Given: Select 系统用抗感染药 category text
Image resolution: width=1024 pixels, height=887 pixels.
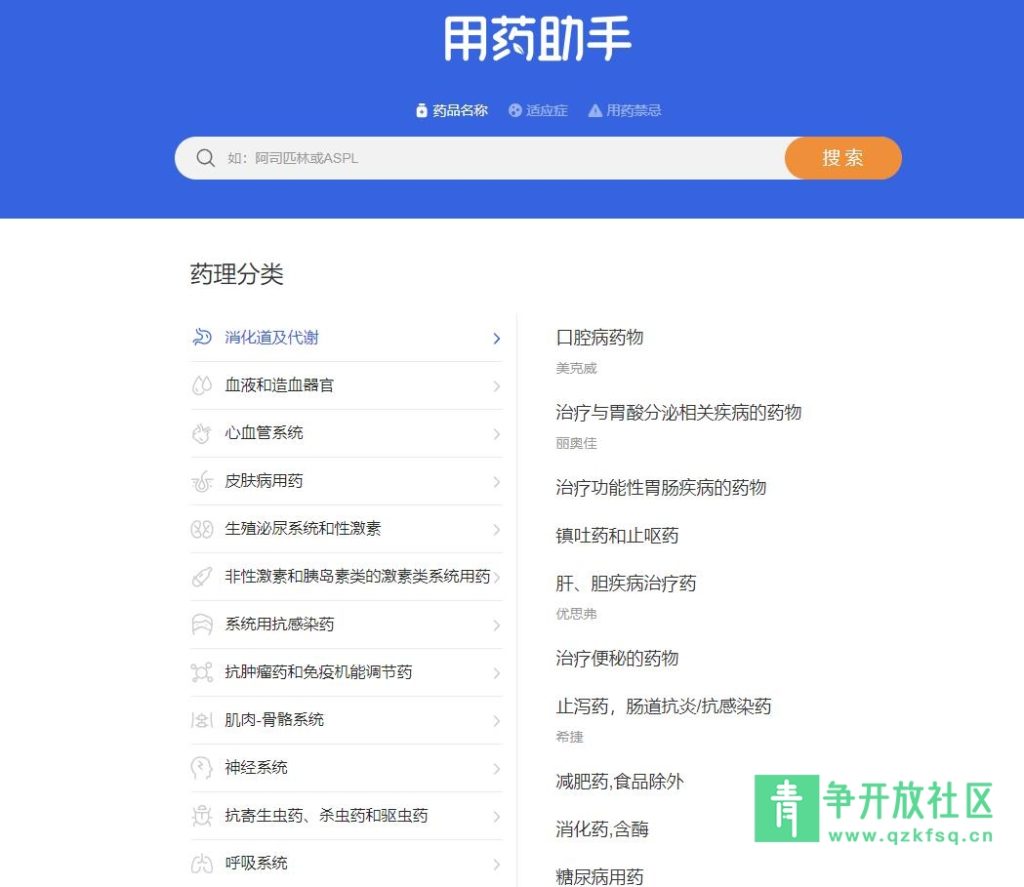Looking at the screenshot, I should (x=280, y=624).
